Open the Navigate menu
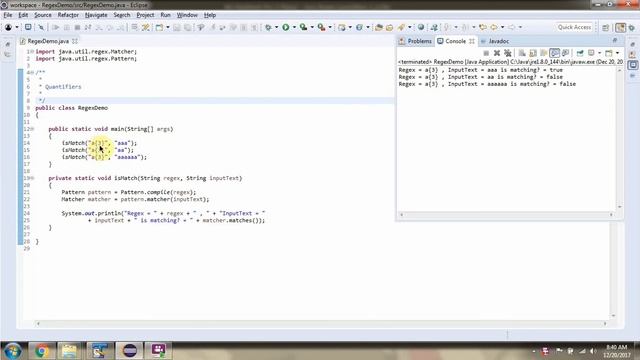Image resolution: width=640 pixels, height=360 pixels. pyautogui.click(x=96, y=15)
